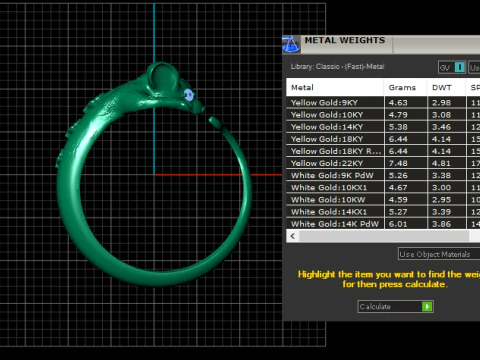Viewport: 480px width, 360px height.
Task: Select the White Gold:10KX1 row
Action: [x=383, y=188]
